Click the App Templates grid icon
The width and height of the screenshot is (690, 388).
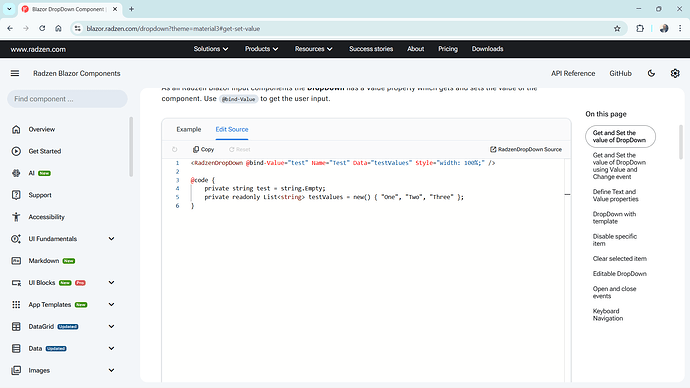tap(16, 304)
